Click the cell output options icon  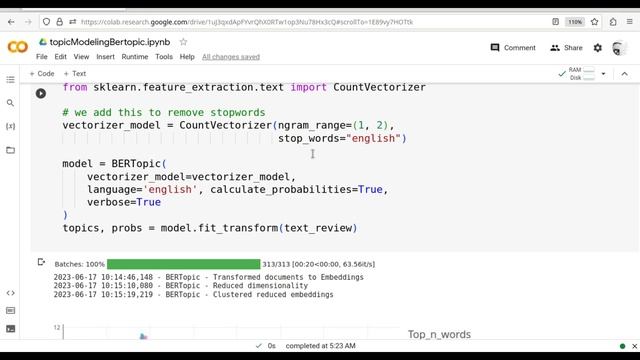[x=41, y=262]
